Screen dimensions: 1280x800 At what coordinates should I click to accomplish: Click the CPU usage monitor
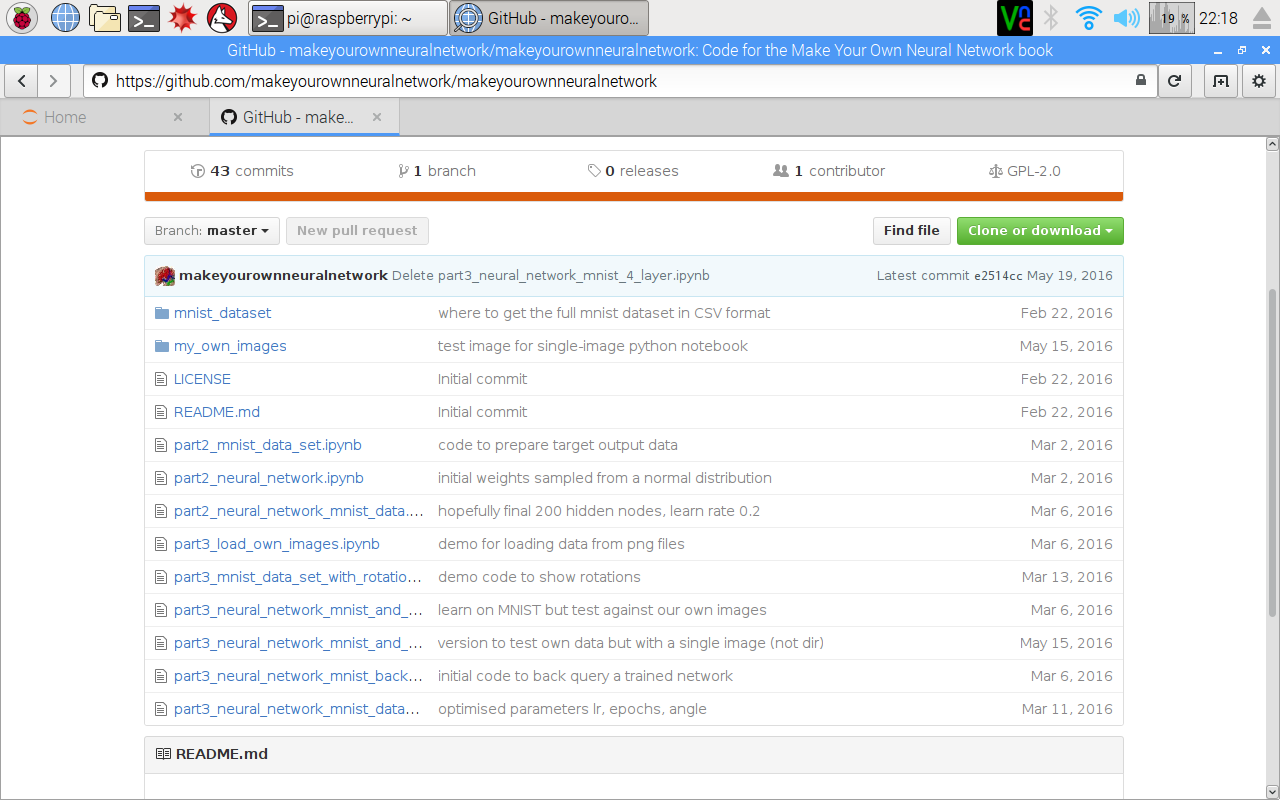[x=1171, y=17]
